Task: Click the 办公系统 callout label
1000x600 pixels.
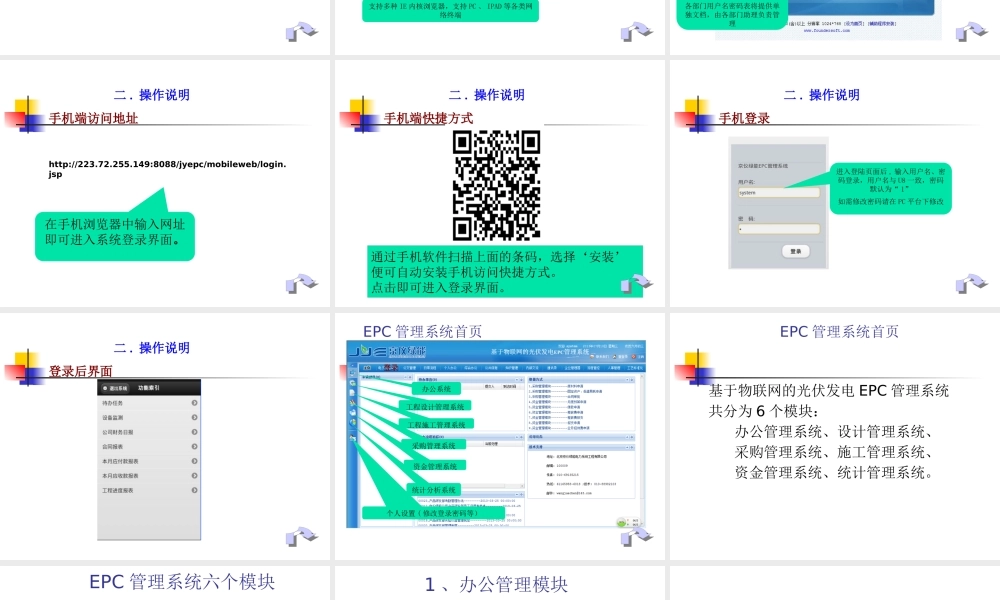Action: 436,388
